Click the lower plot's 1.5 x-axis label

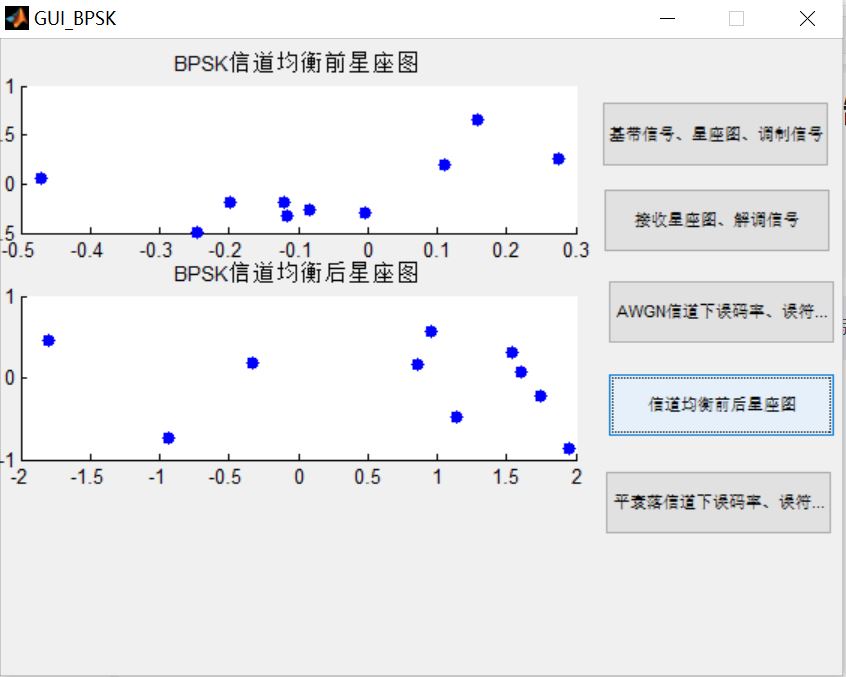(506, 477)
